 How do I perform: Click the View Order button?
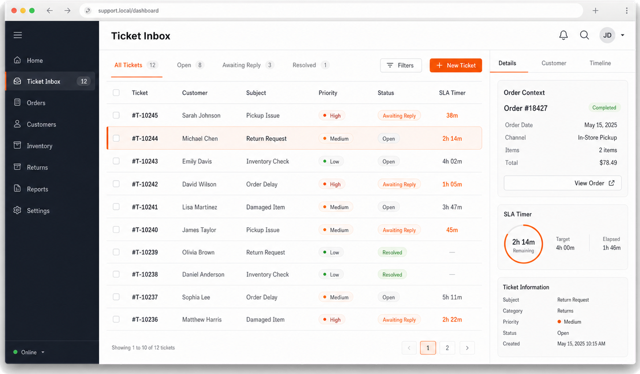tap(562, 183)
